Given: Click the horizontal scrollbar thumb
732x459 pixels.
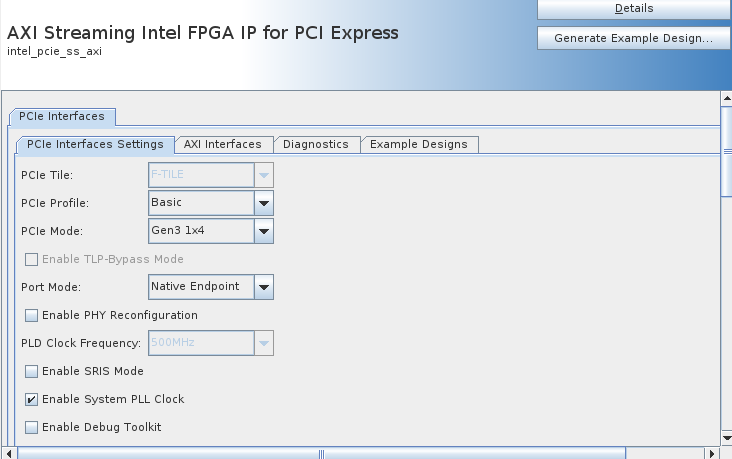Looking at the screenshot, I should point(322,453).
